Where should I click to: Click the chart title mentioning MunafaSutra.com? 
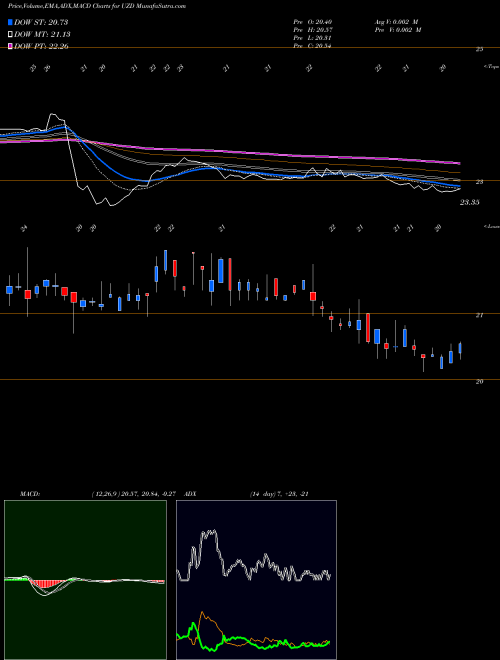tap(97, 6)
